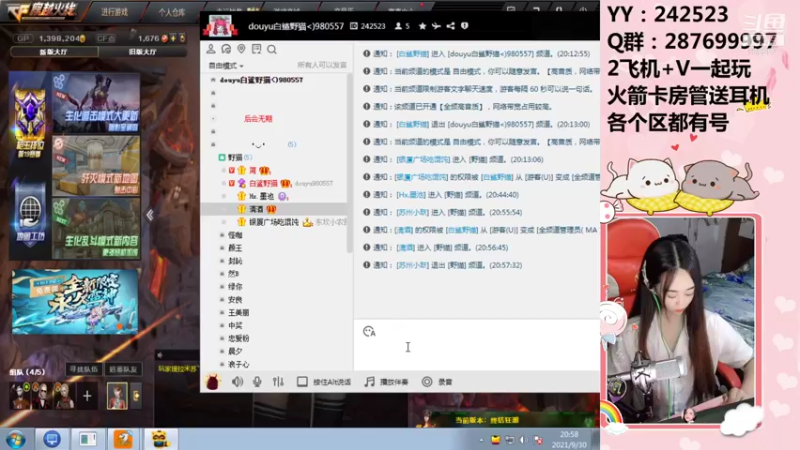Open the 歼灭模式新地图 banner thumbnail

[x=96, y=165]
